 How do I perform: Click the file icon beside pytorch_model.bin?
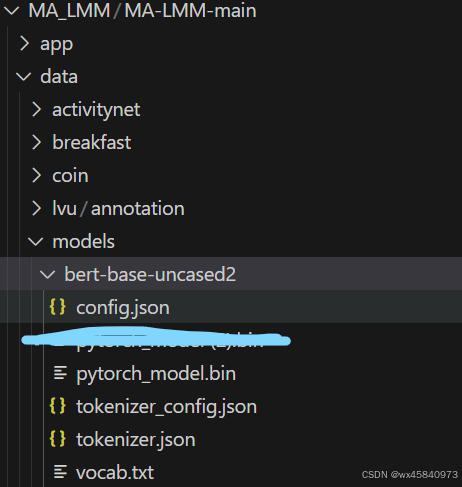point(60,373)
